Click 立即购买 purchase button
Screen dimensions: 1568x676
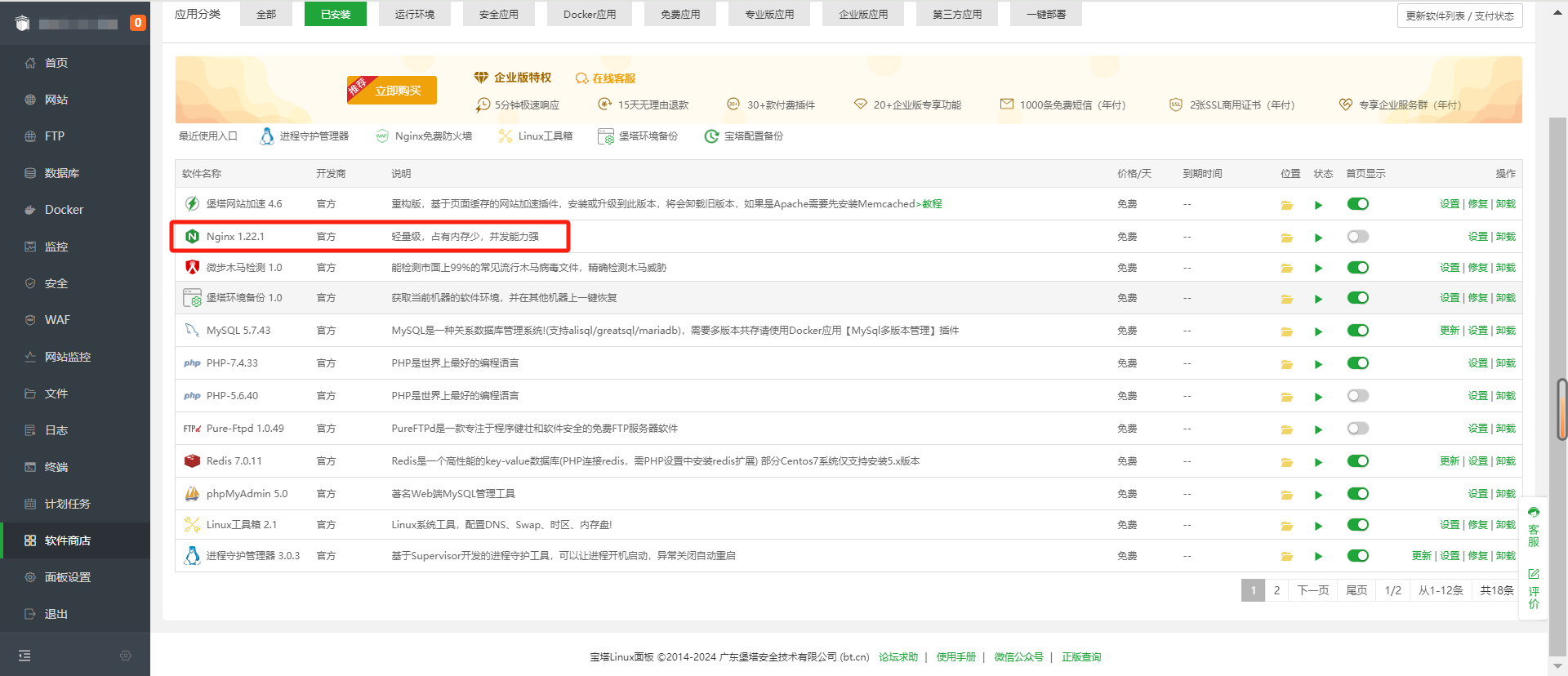(392, 90)
